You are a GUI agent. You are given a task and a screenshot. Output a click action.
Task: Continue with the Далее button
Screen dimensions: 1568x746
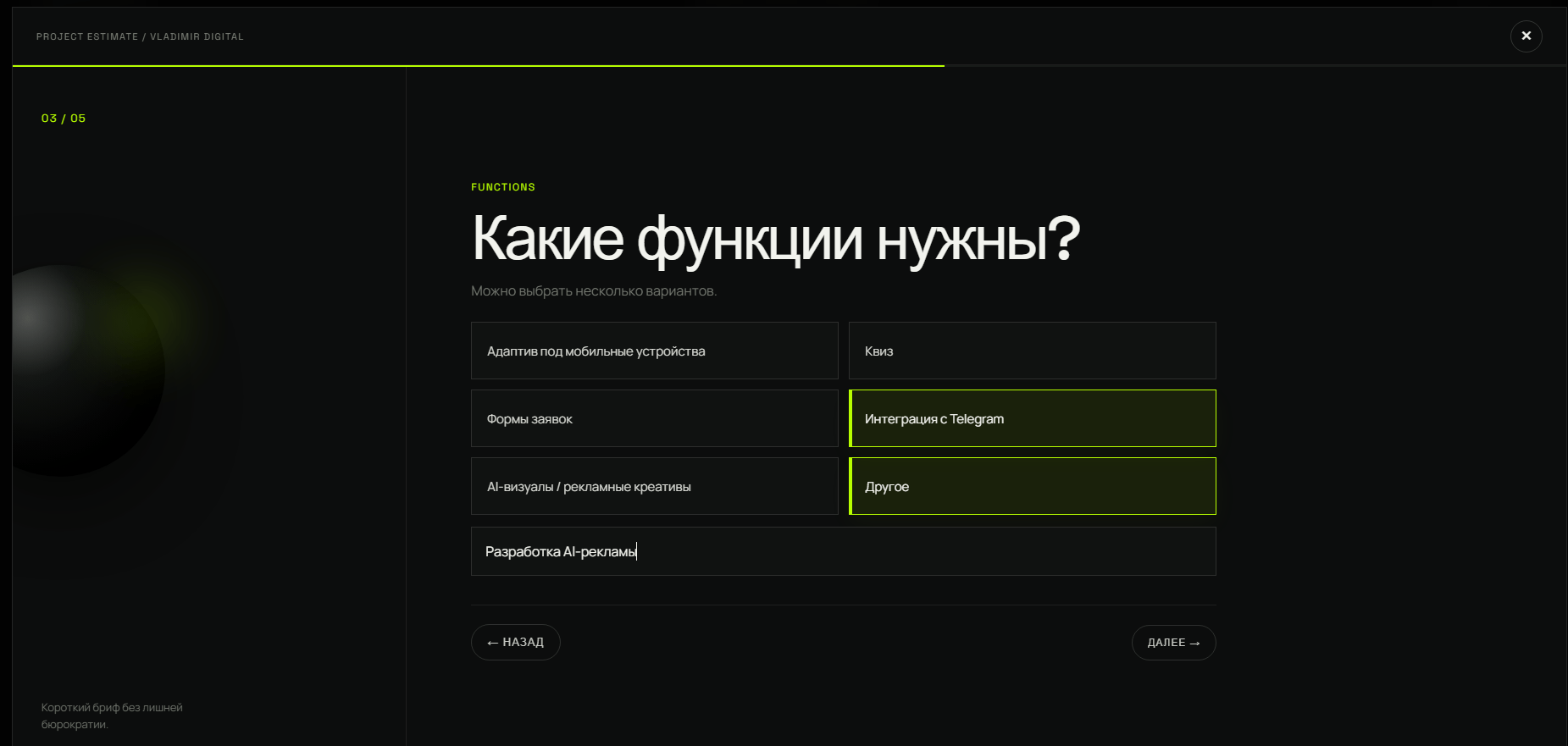coord(1173,643)
